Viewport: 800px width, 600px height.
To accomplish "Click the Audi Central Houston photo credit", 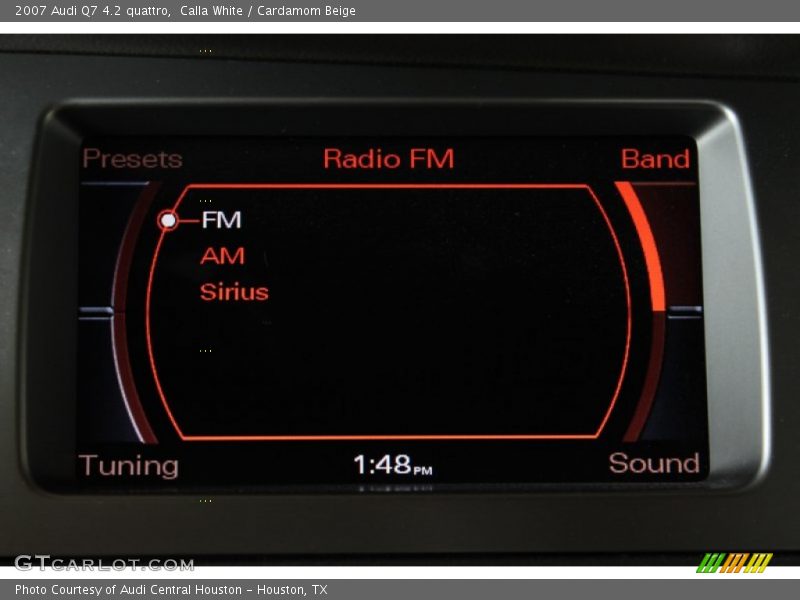I will [171, 590].
